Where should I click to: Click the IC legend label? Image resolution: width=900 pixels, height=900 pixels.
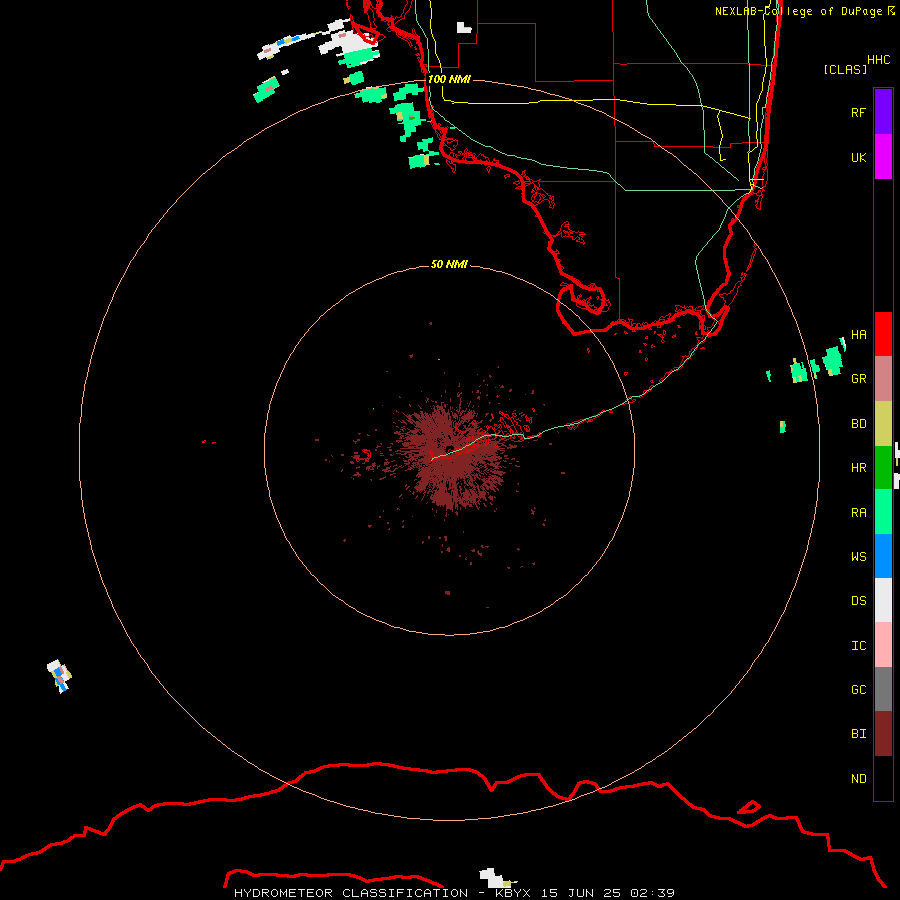858,646
